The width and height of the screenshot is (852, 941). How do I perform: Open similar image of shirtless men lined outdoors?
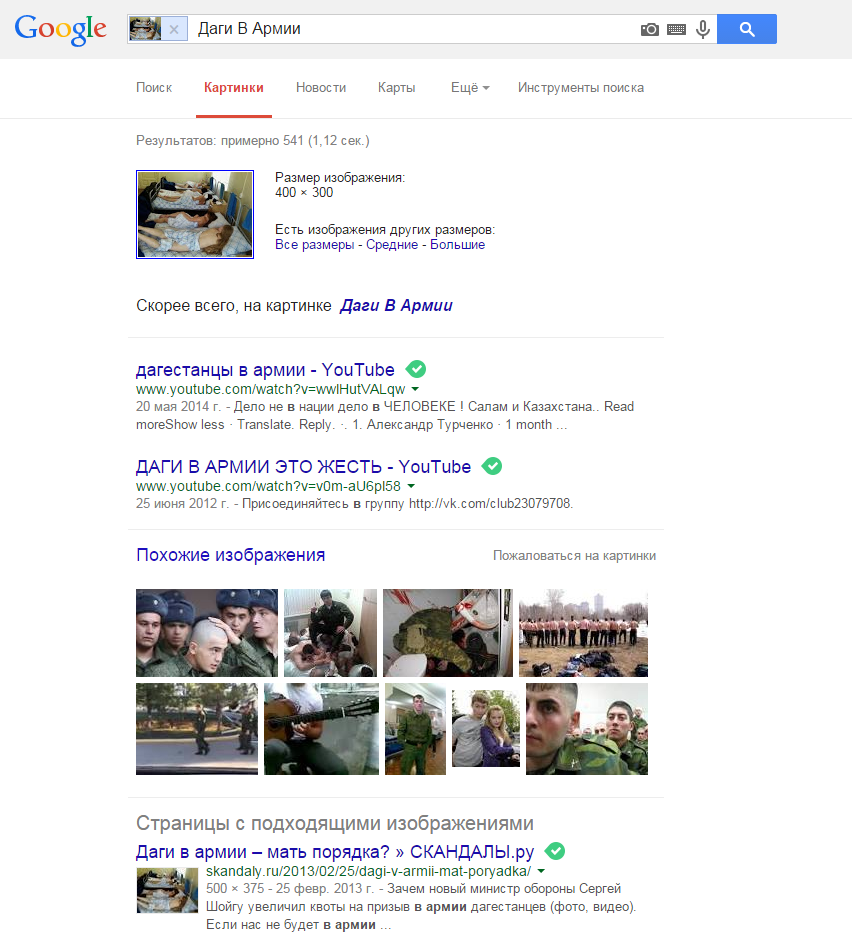coord(583,633)
